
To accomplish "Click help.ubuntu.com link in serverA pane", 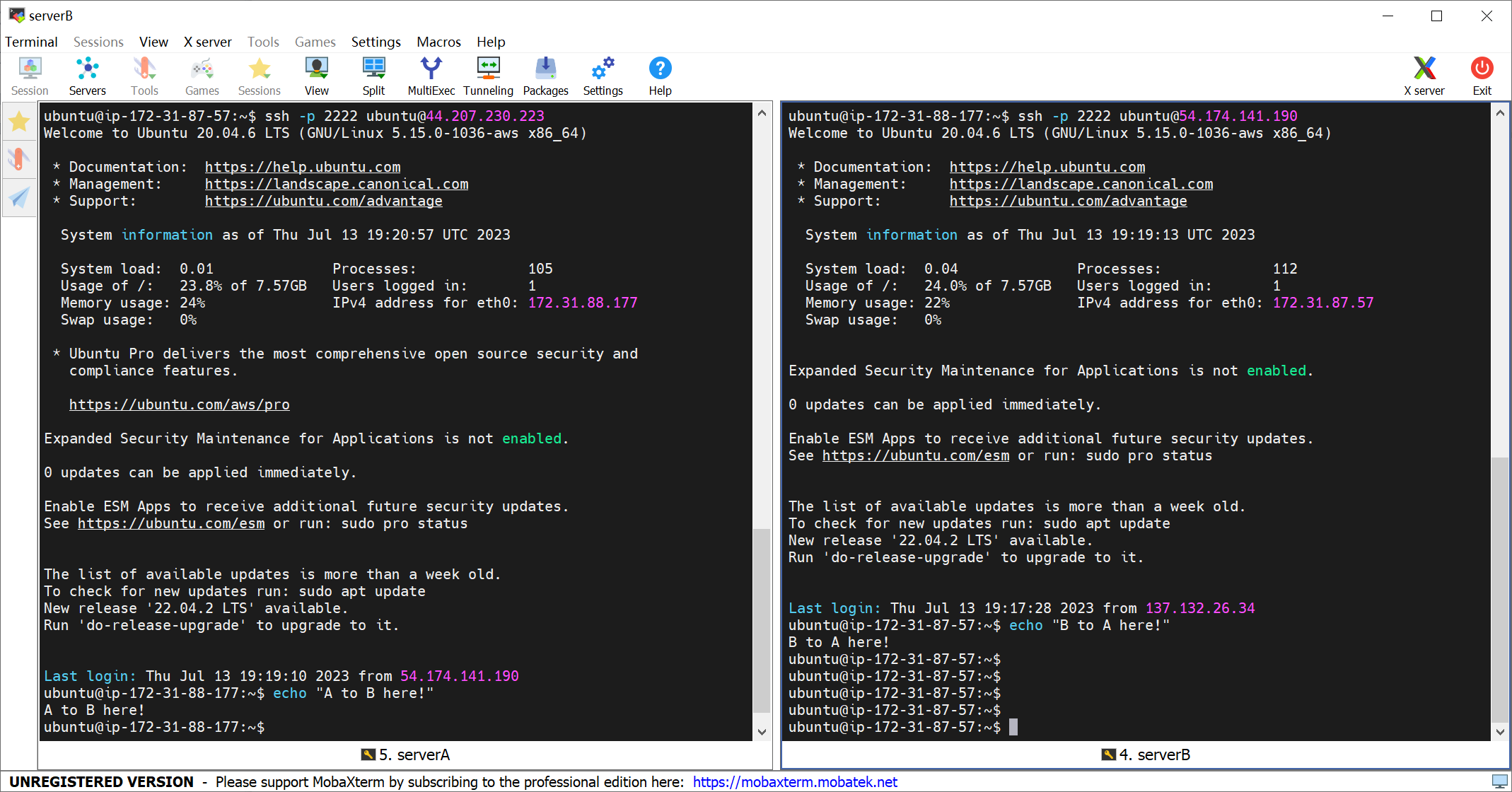I will coord(303,167).
